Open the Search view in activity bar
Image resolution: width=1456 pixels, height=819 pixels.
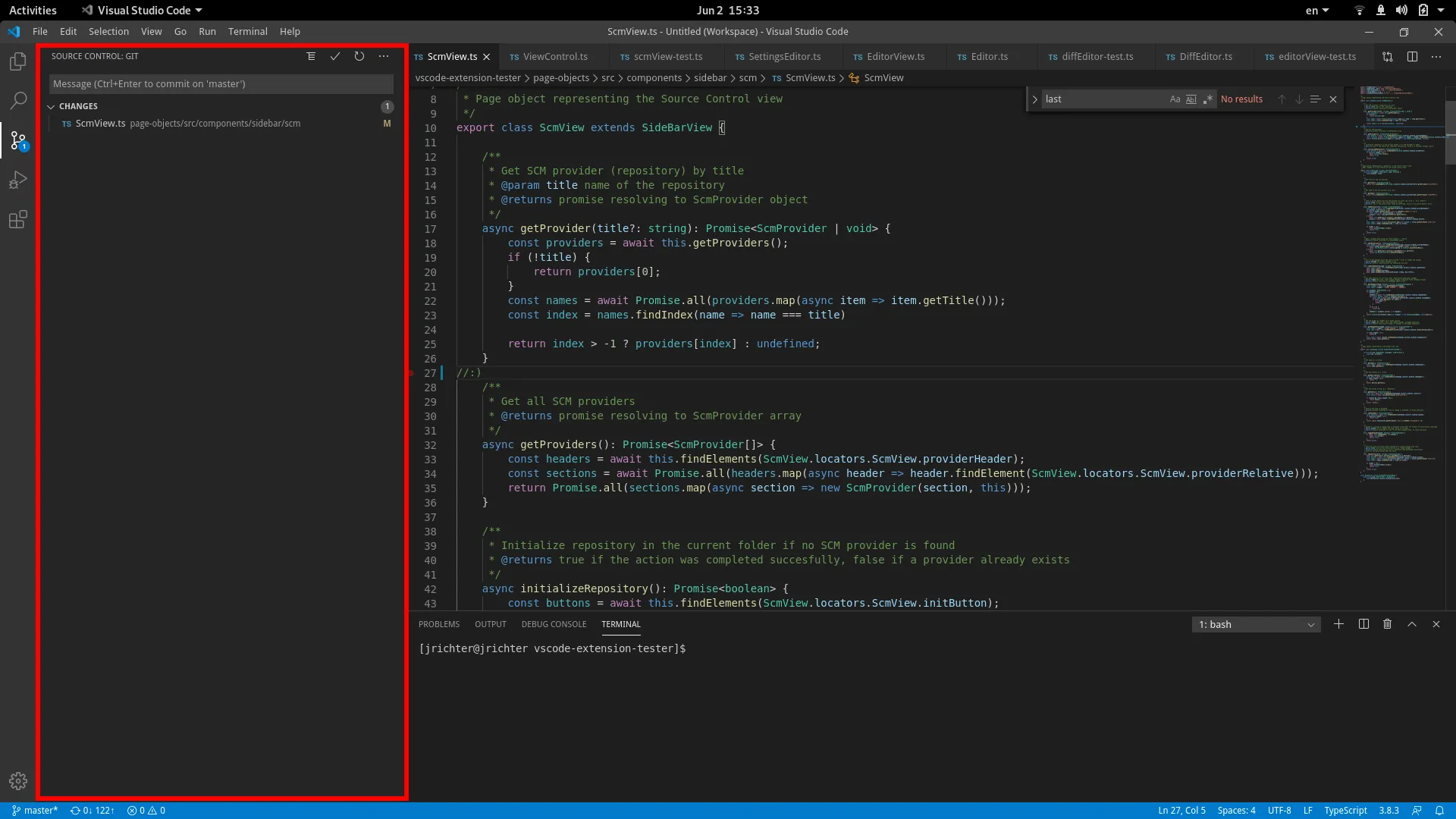(x=18, y=100)
